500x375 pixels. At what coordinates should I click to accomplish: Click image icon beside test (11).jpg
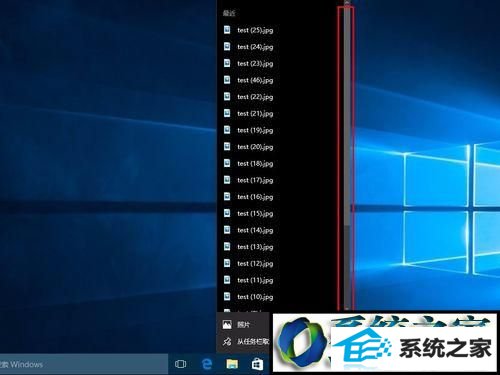[x=227, y=280]
